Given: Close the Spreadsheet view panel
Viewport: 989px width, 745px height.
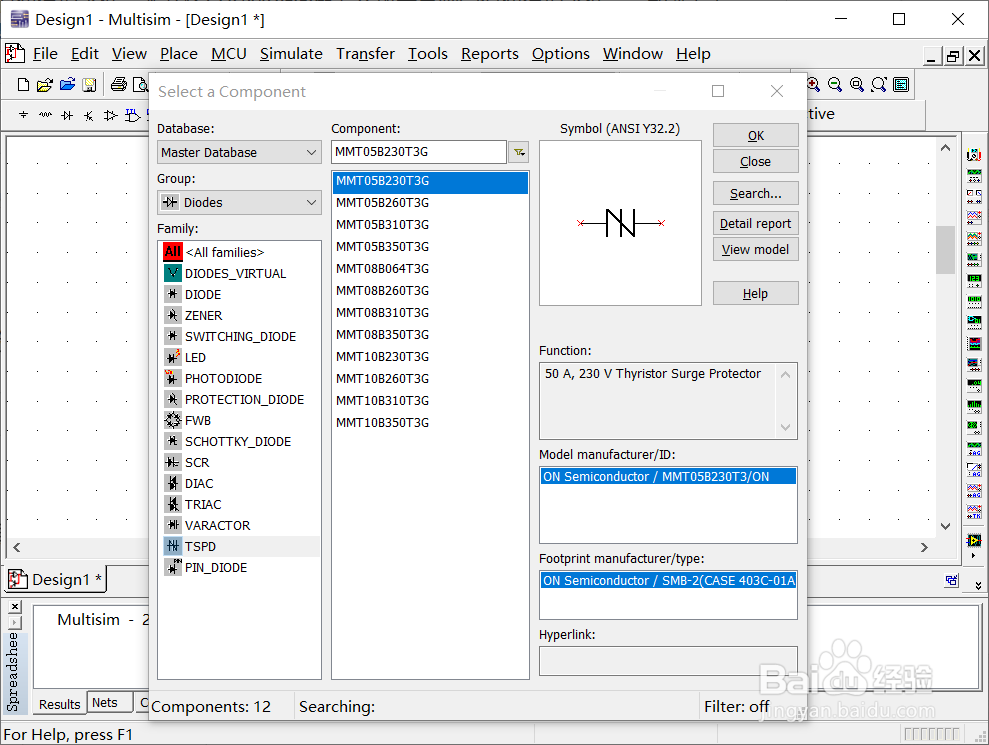Looking at the screenshot, I should click(x=15, y=607).
